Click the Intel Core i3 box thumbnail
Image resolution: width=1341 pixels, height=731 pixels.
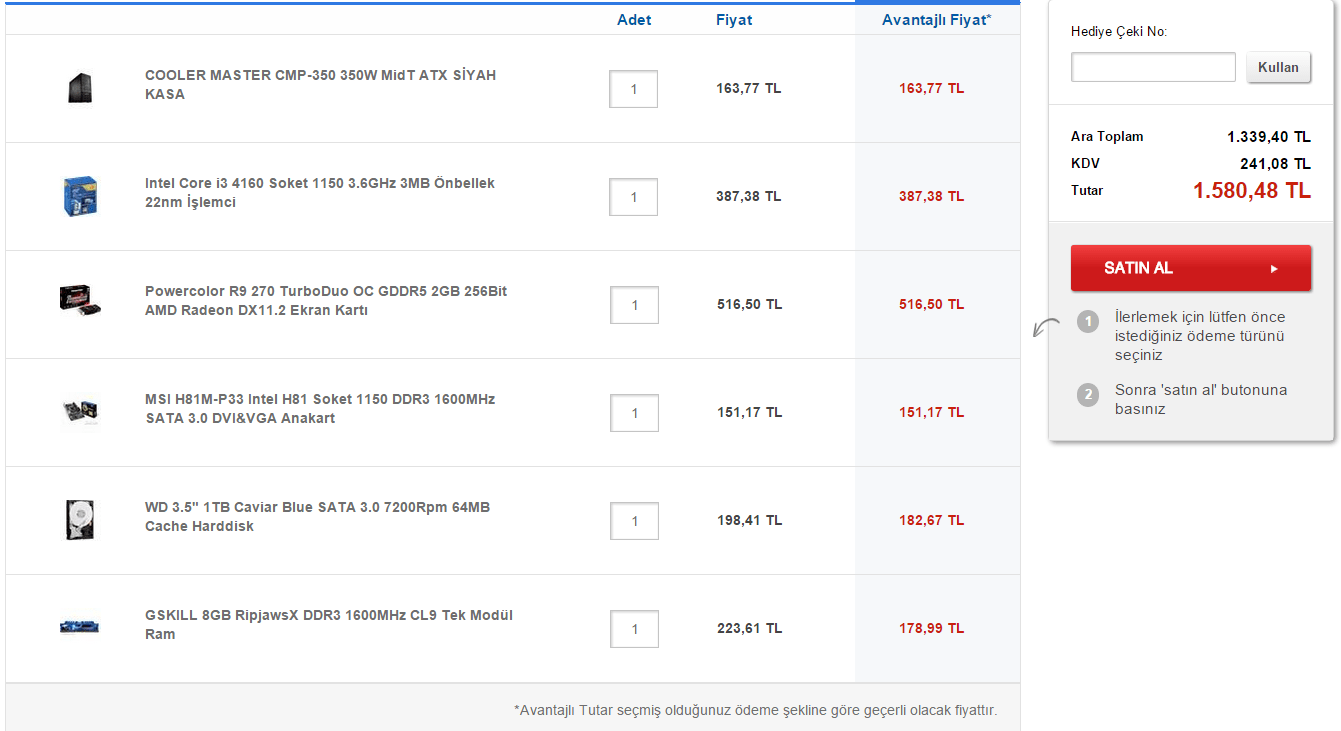click(x=80, y=196)
